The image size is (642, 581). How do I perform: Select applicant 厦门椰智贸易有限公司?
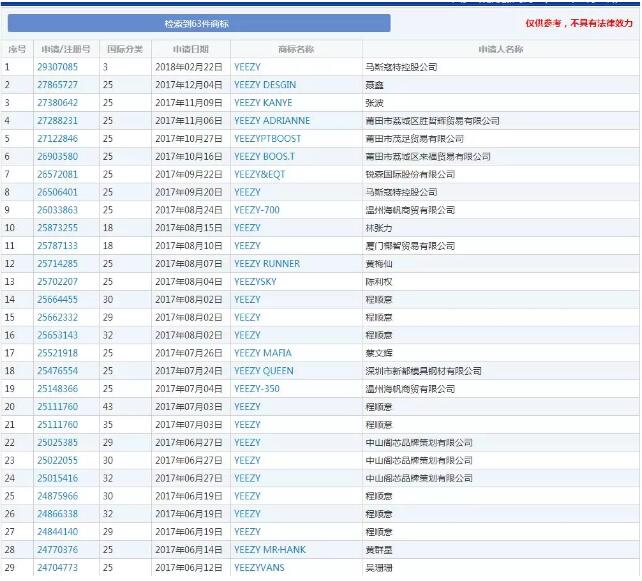(x=410, y=246)
